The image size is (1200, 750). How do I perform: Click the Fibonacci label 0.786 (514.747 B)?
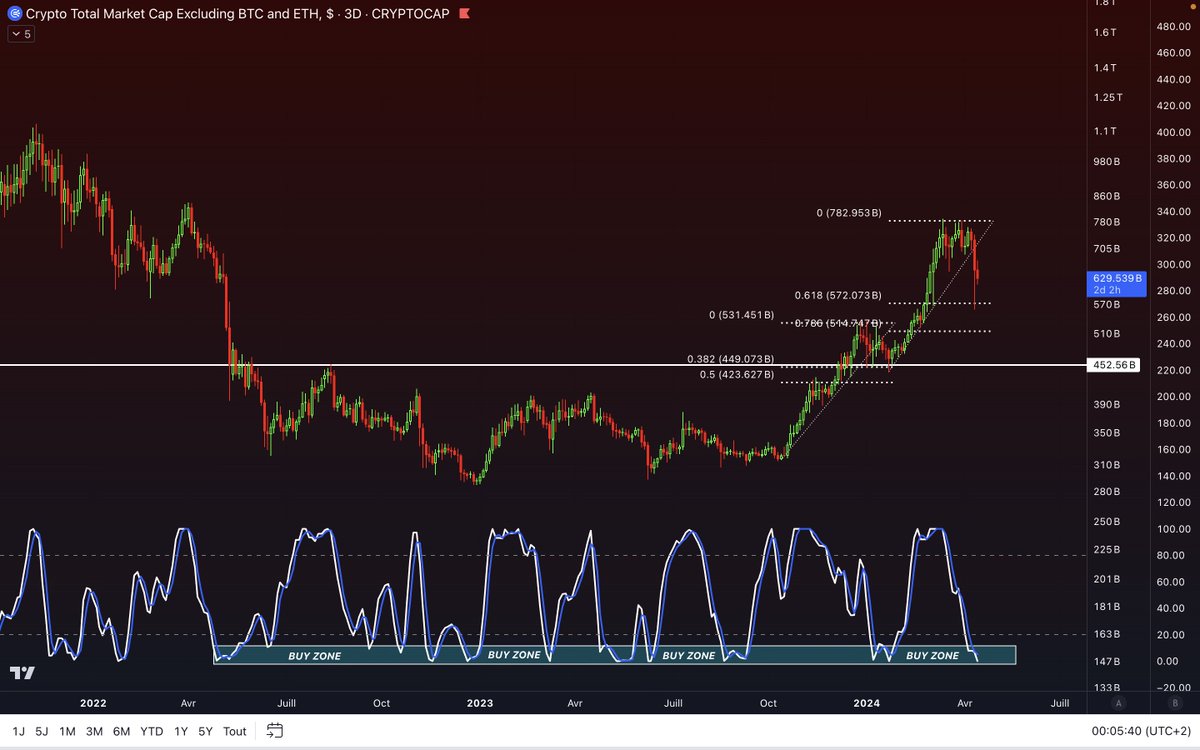point(838,323)
